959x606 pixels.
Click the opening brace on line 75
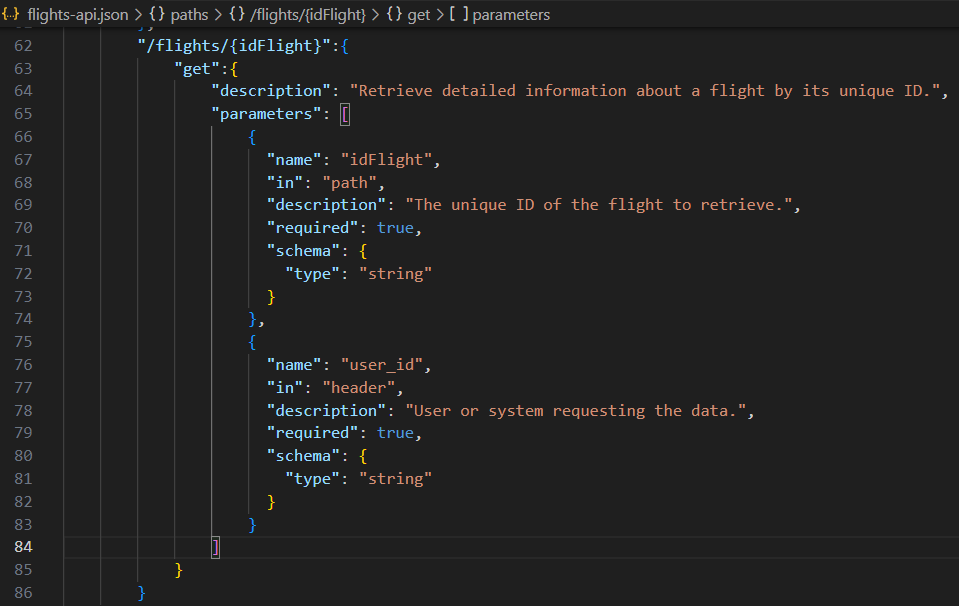pos(252,342)
